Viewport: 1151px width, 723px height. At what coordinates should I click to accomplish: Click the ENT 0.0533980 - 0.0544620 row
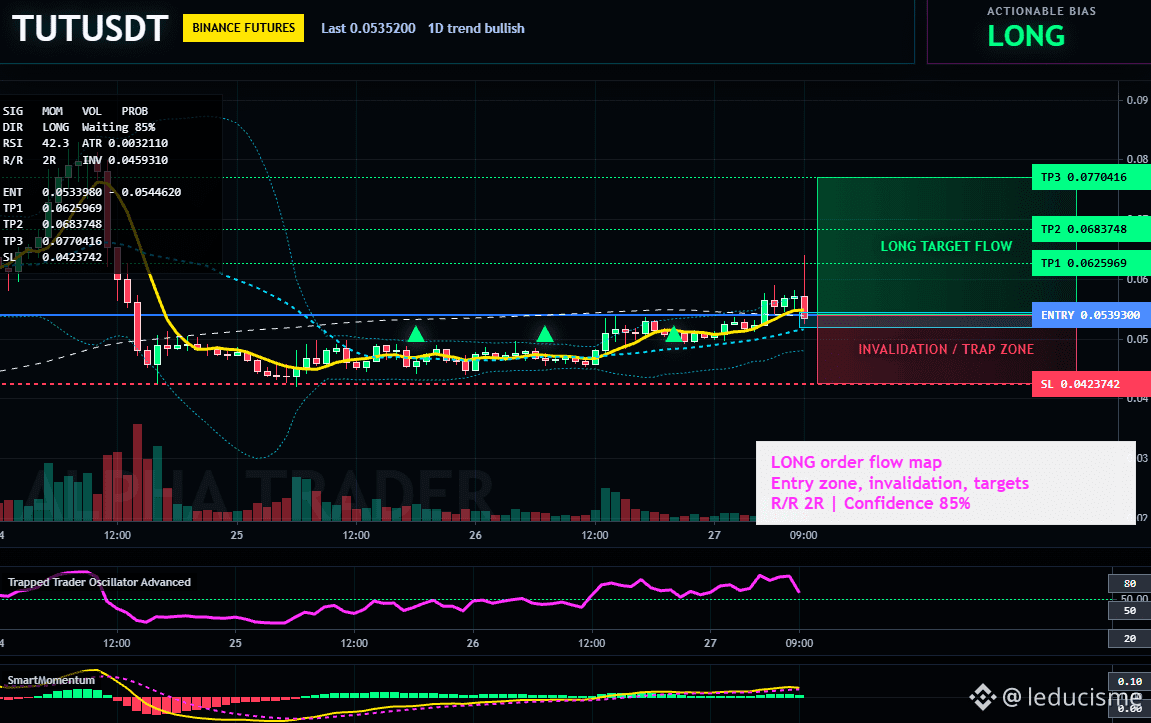92,192
